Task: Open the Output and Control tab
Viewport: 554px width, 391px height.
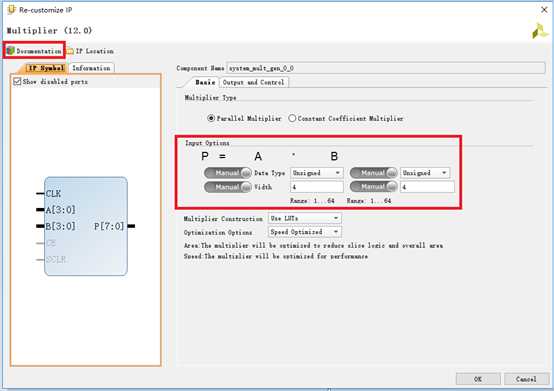Action: click(253, 82)
